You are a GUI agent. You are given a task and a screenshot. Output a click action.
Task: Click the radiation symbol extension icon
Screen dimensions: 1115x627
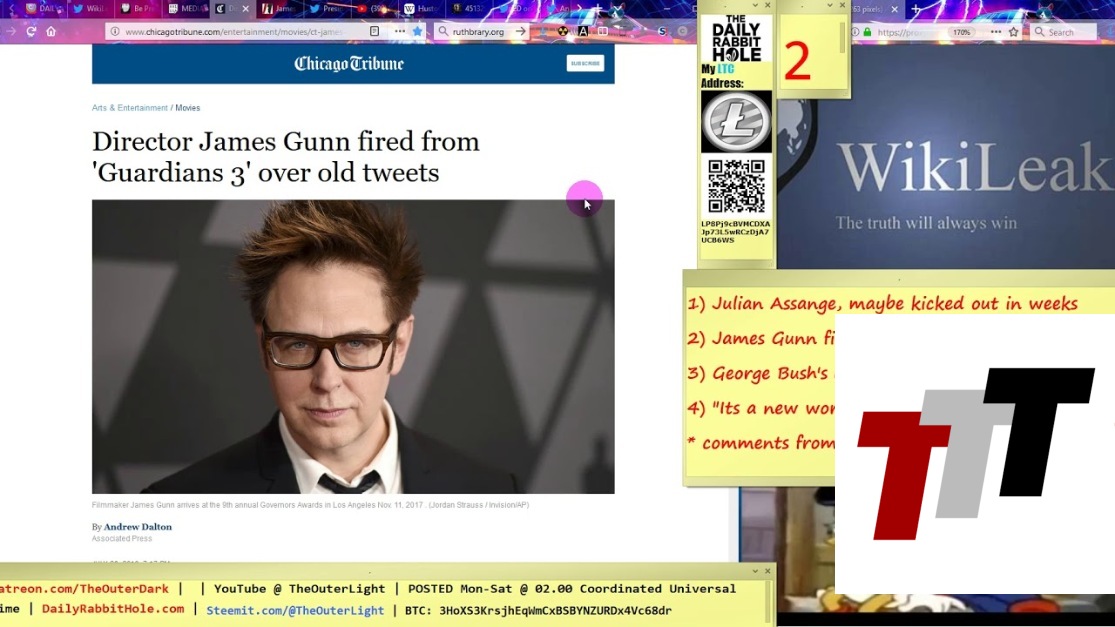(562, 32)
